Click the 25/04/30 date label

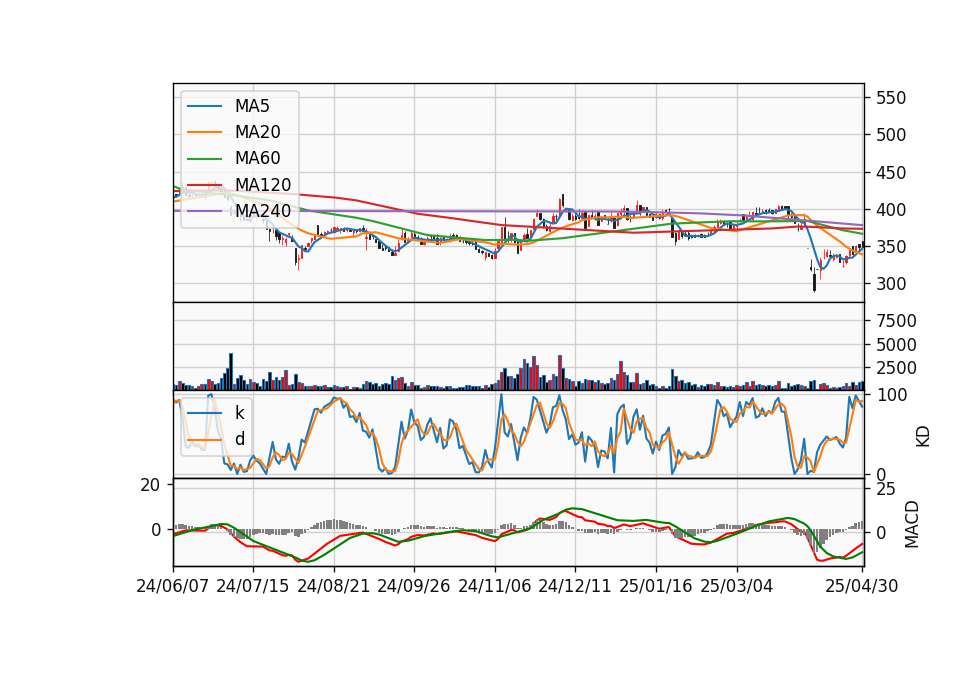(862, 586)
